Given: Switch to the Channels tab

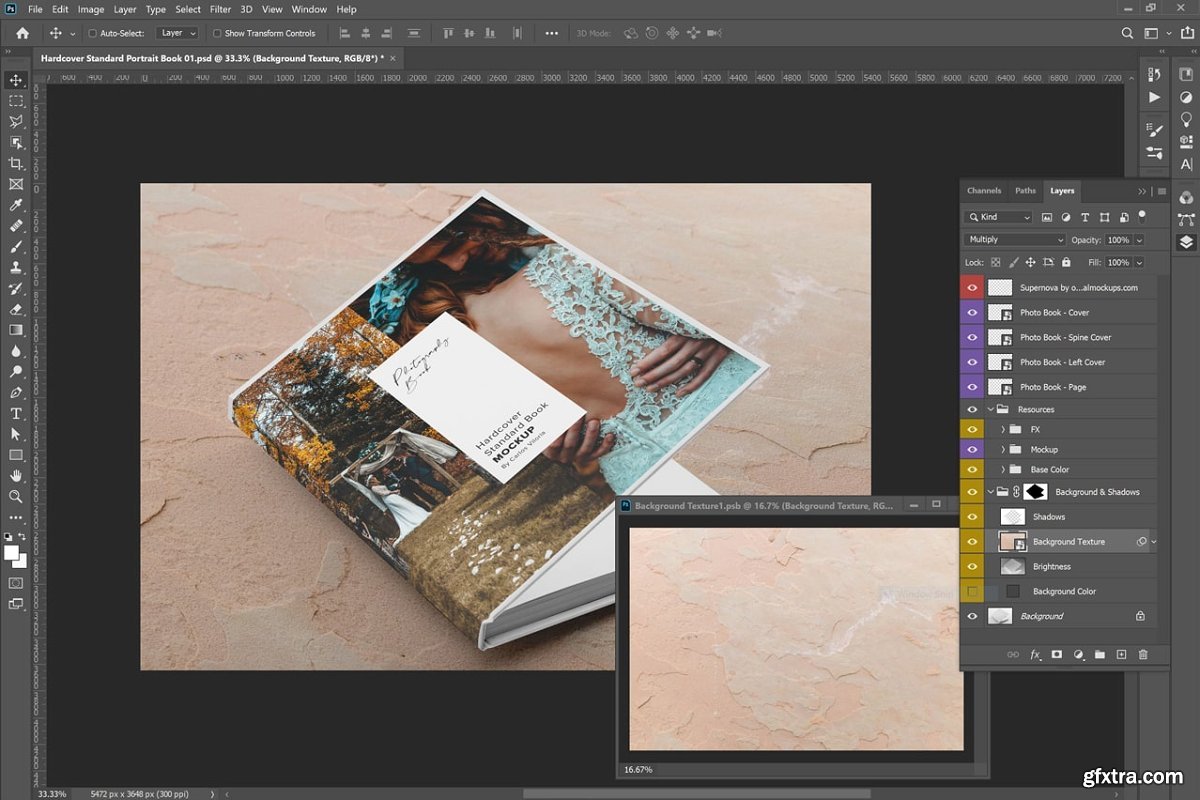Looking at the screenshot, I should click(984, 190).
